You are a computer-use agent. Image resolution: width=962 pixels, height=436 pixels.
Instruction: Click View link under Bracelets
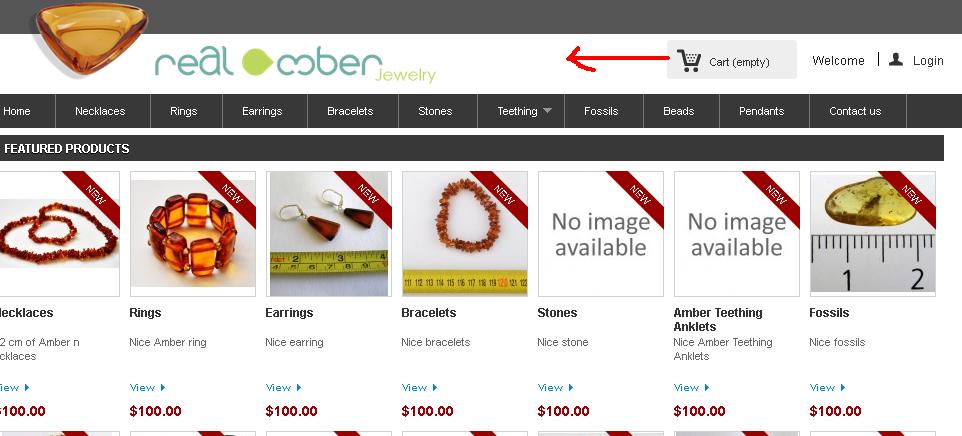[x=414, y=388]
